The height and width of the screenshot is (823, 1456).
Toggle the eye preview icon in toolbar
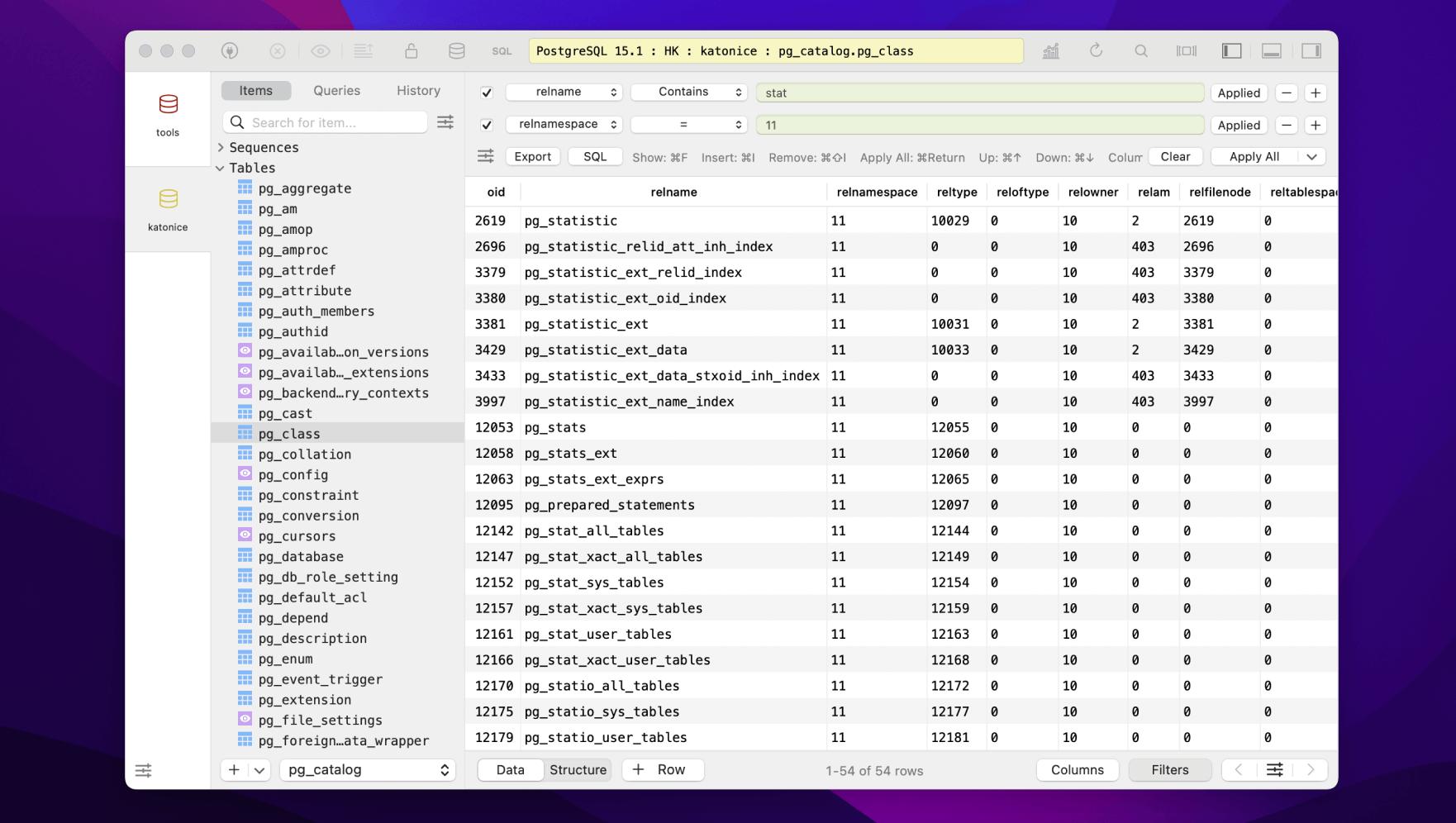pyautogui.click(x=321, y=50)
